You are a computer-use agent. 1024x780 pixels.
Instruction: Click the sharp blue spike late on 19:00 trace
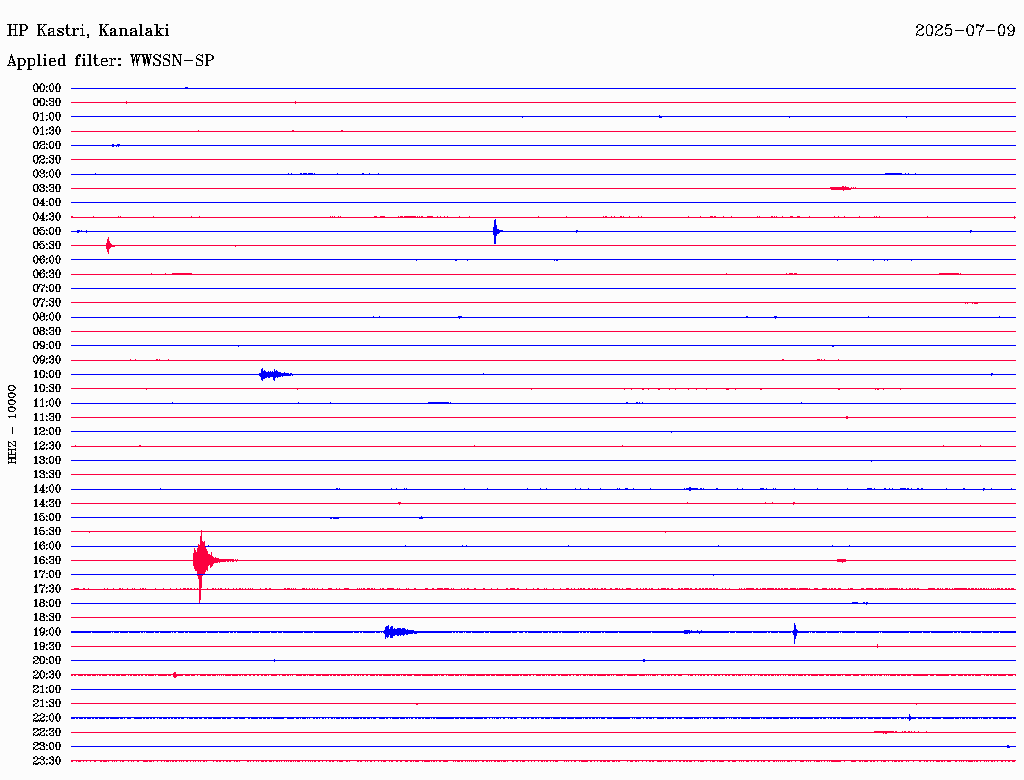(x=795, y=632)
